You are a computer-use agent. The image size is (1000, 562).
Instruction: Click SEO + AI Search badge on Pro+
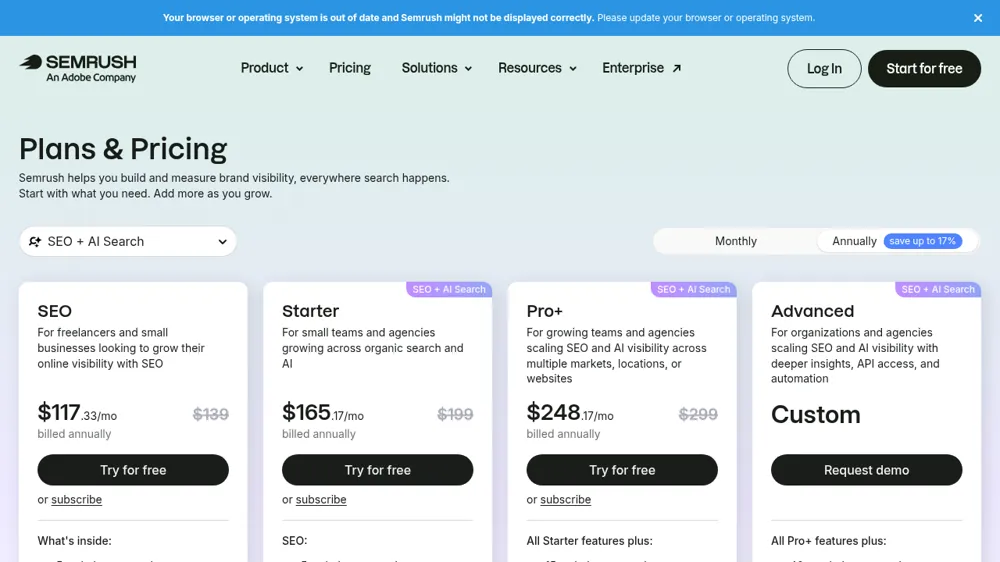point(693,290)
